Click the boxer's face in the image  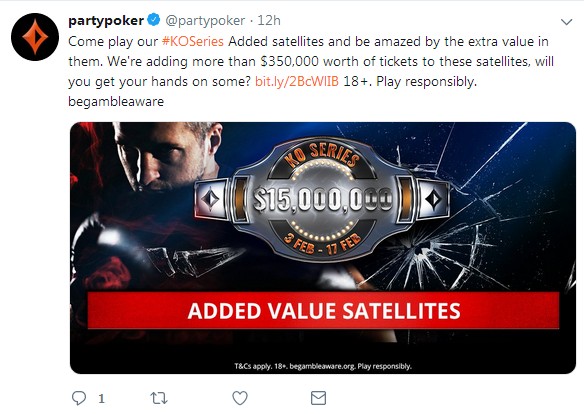click(x=164, y=156)
